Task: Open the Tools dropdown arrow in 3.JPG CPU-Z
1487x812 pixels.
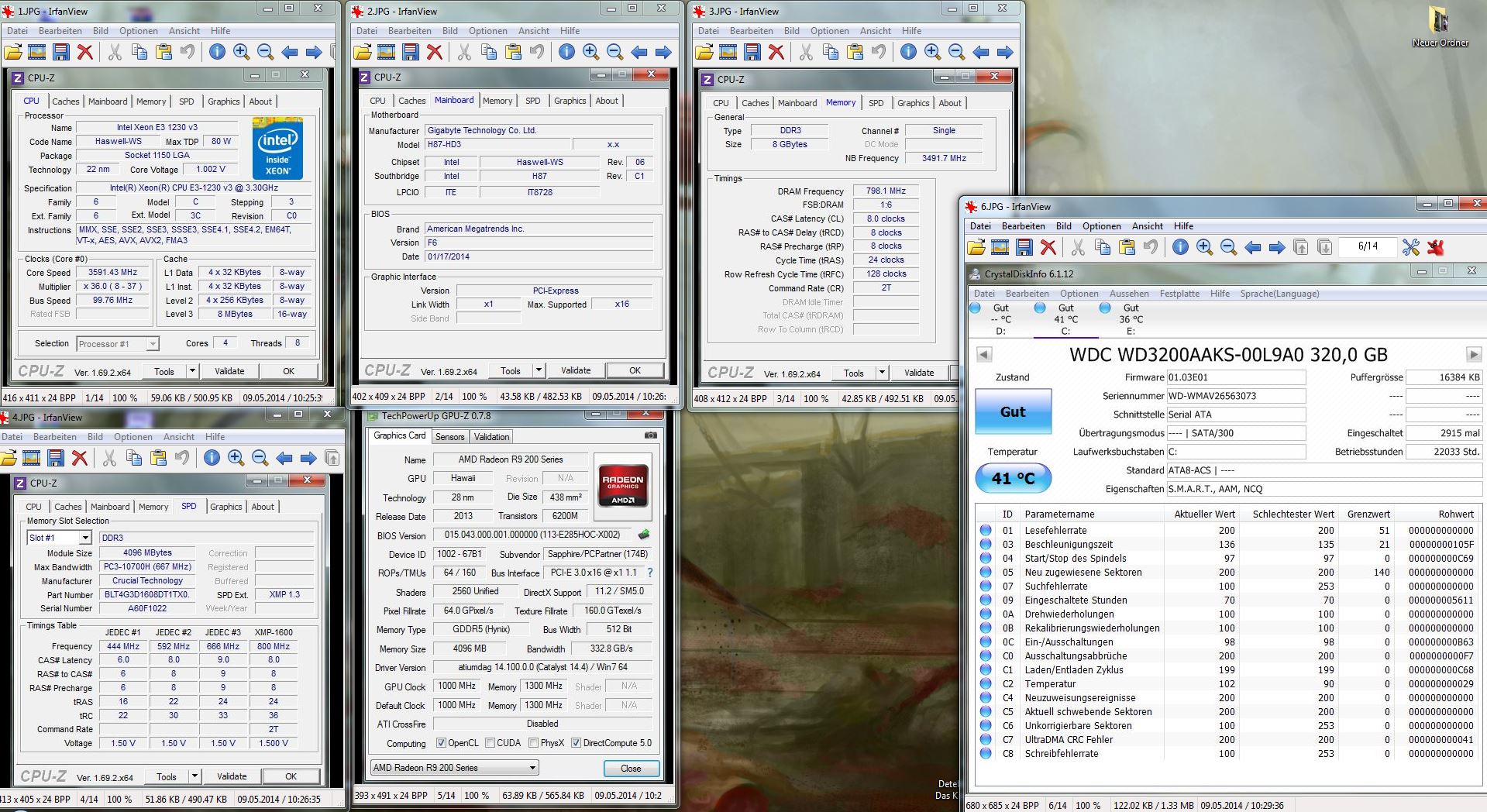Action: 881,373
